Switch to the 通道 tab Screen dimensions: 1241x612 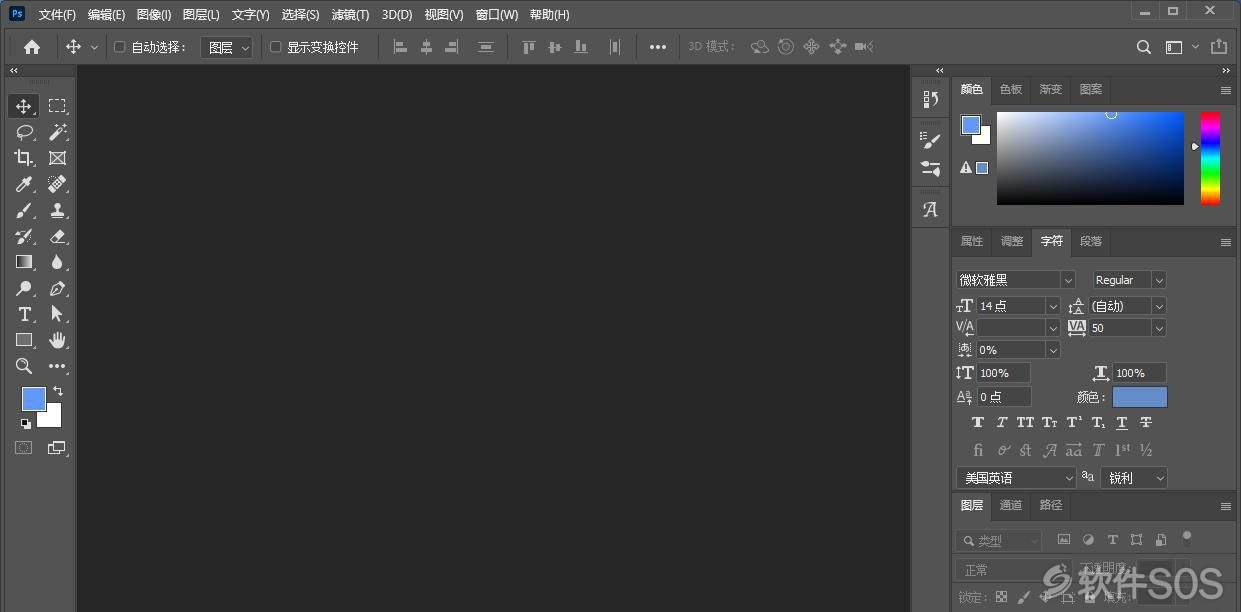[1011, 505]
